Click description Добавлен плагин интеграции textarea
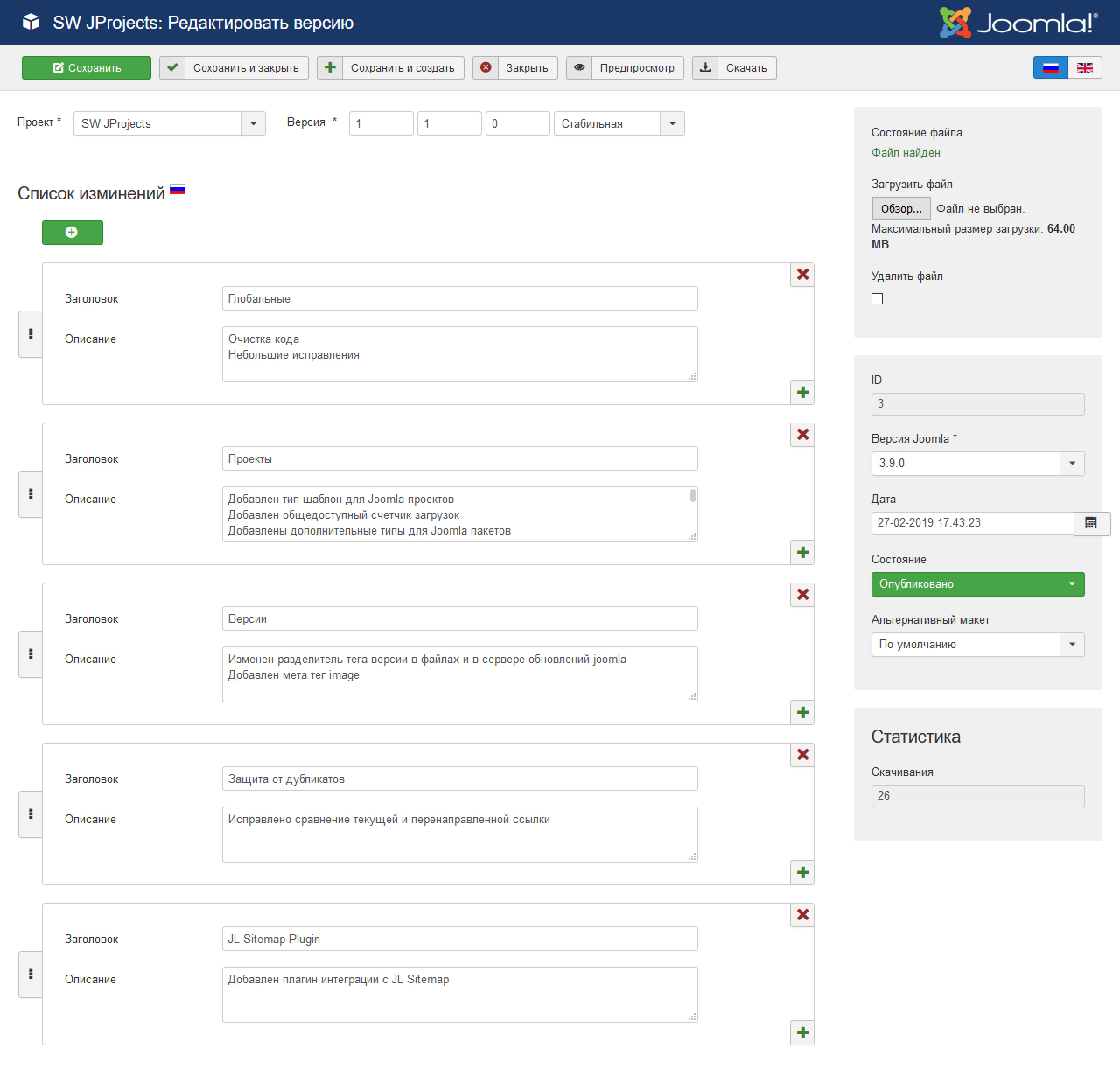 [x=460, y=995]
